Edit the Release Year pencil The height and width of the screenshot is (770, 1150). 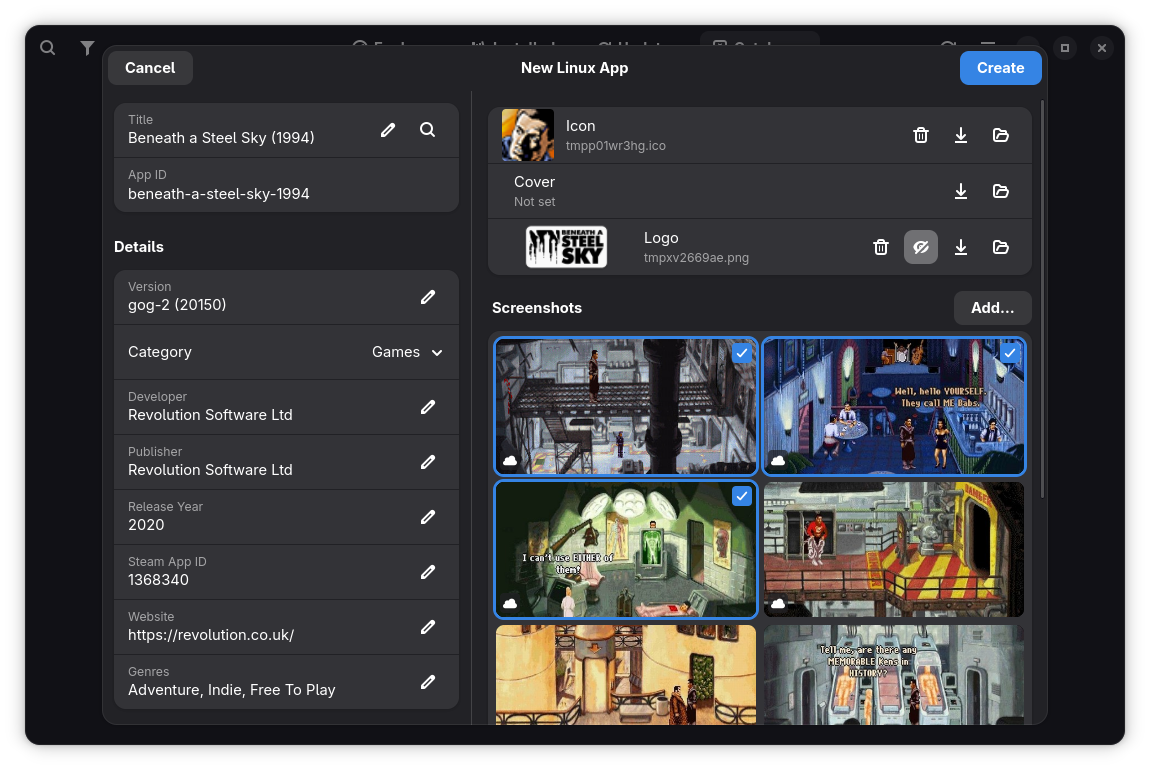(x=428, y=517)
